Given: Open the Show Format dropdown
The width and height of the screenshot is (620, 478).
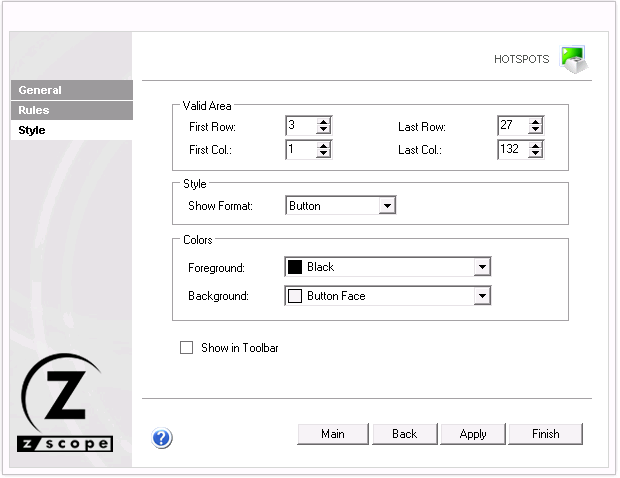Looking at the screenshot, I should pyautogui.click(x=387, y=206).
